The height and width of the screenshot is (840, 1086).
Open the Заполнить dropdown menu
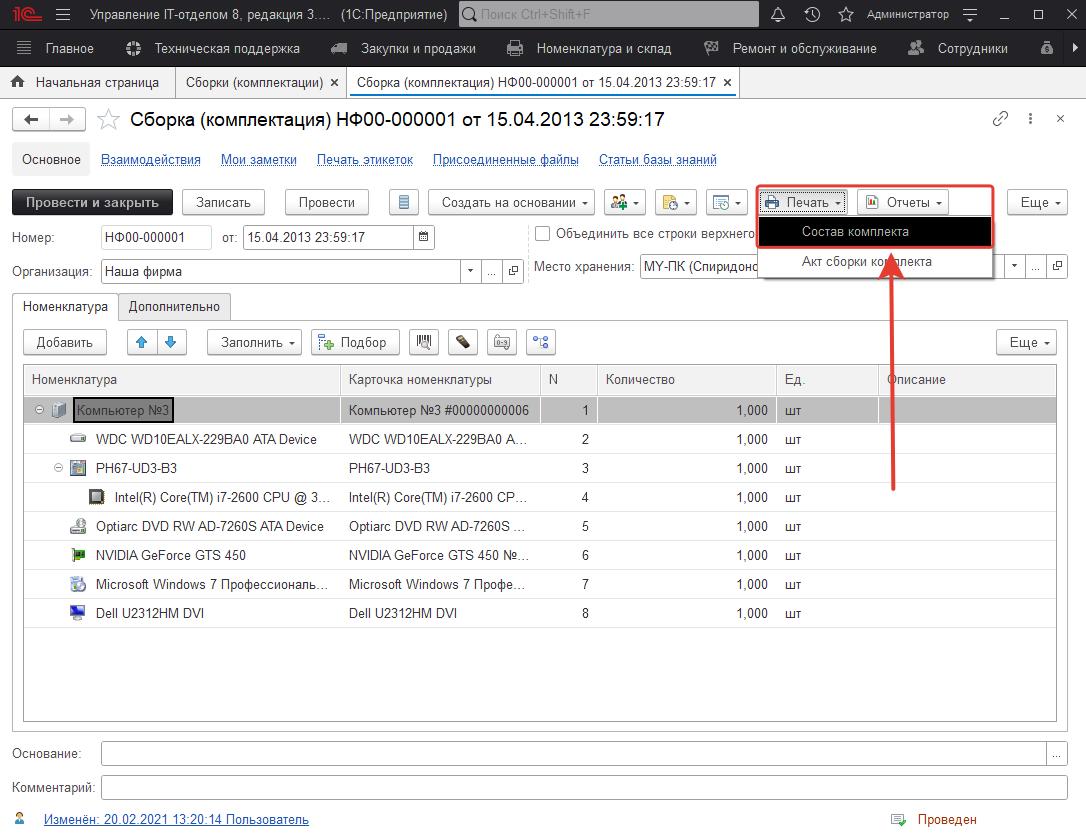point(255,342)
